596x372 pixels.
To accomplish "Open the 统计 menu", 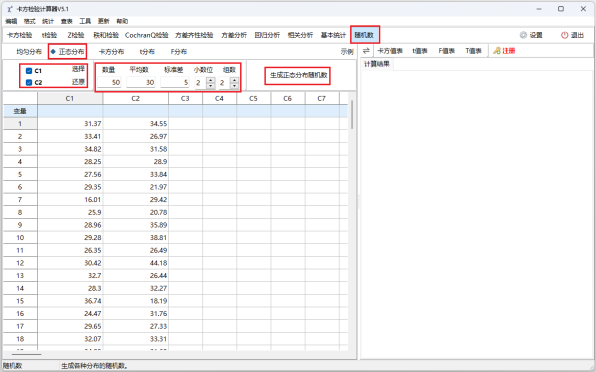I will tap(48, 21).
